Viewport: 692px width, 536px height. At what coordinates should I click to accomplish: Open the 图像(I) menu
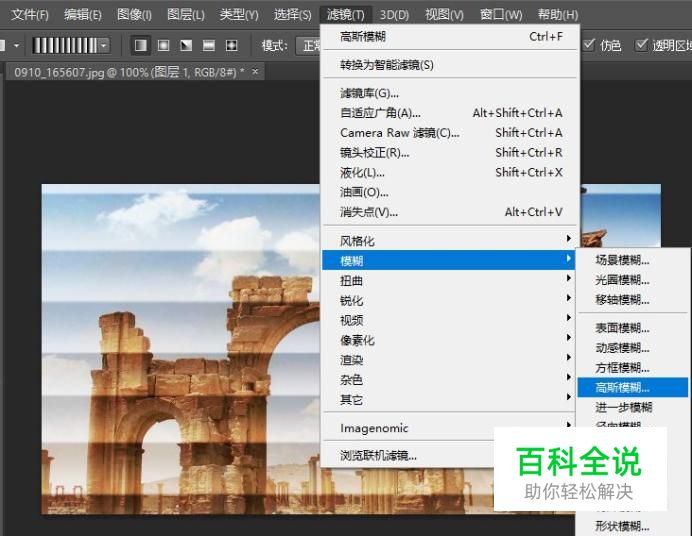(x=134, y=15)
